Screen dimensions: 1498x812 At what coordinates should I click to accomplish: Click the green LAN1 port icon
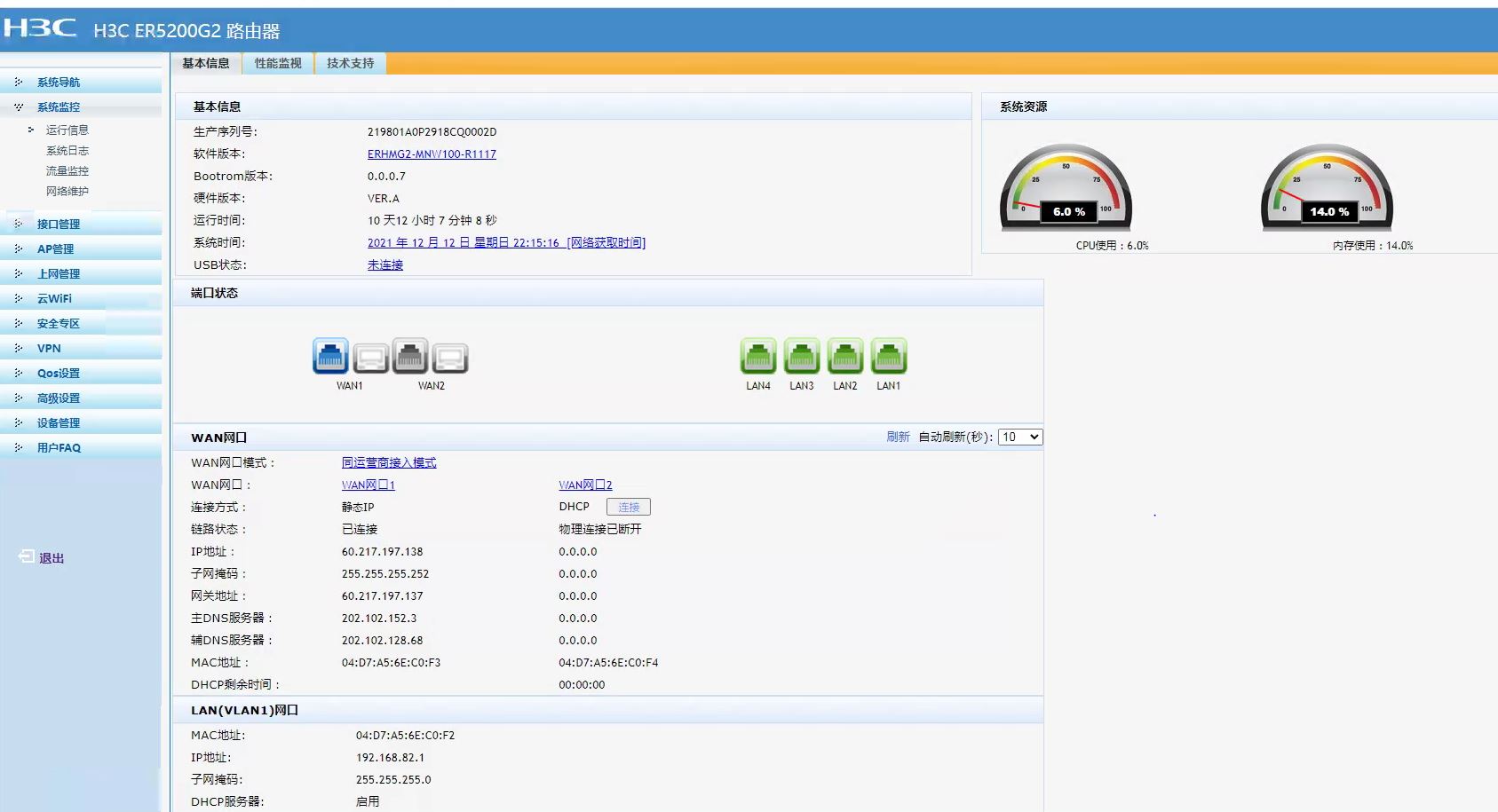point(889,357)
